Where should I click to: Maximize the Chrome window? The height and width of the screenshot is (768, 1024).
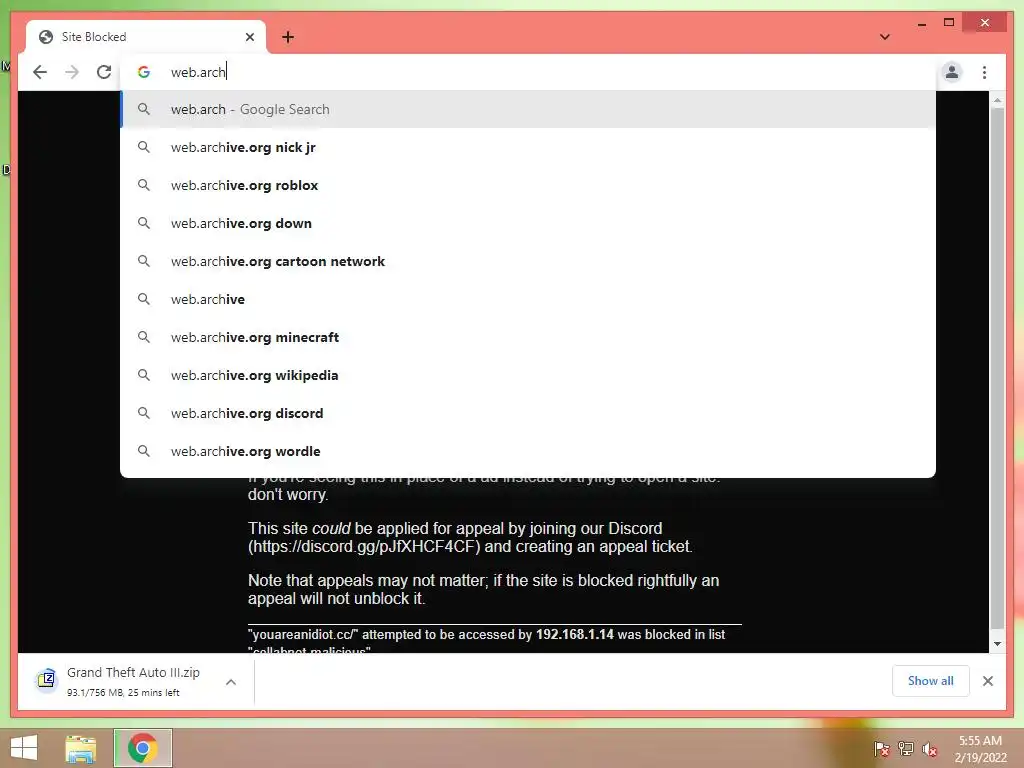point(949,23)
